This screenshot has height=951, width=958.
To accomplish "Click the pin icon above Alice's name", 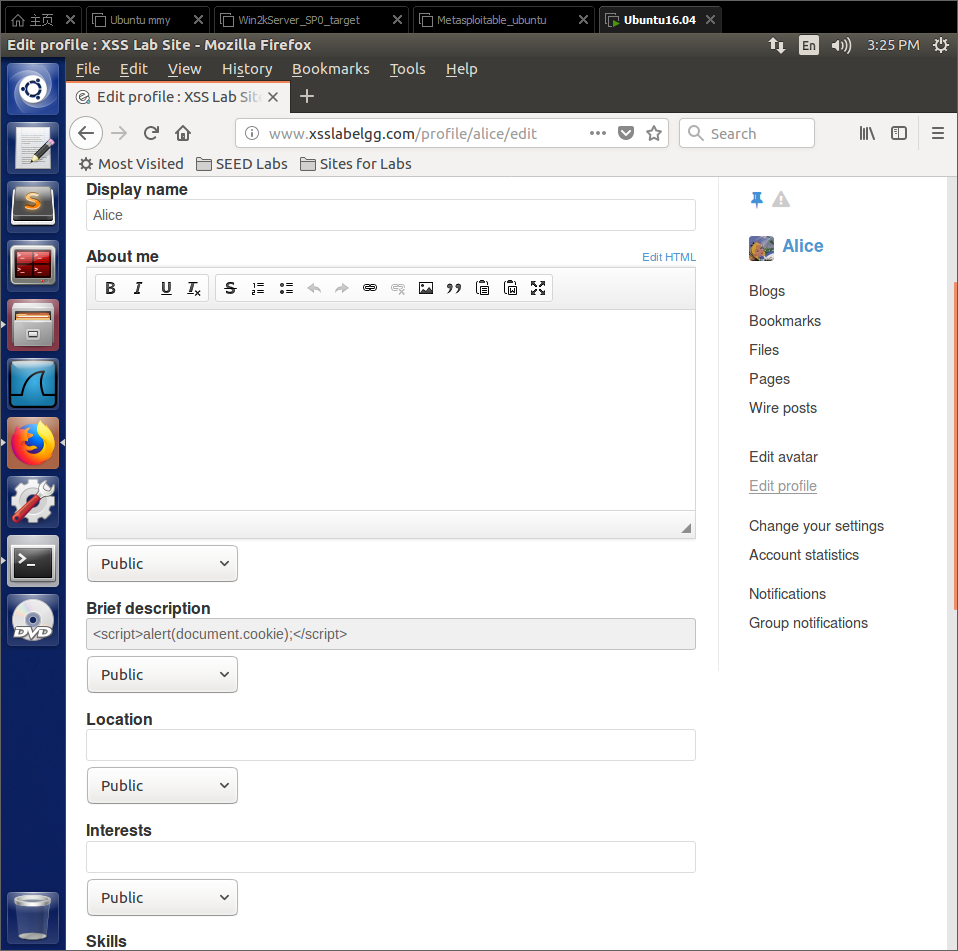I will (756, 200).
